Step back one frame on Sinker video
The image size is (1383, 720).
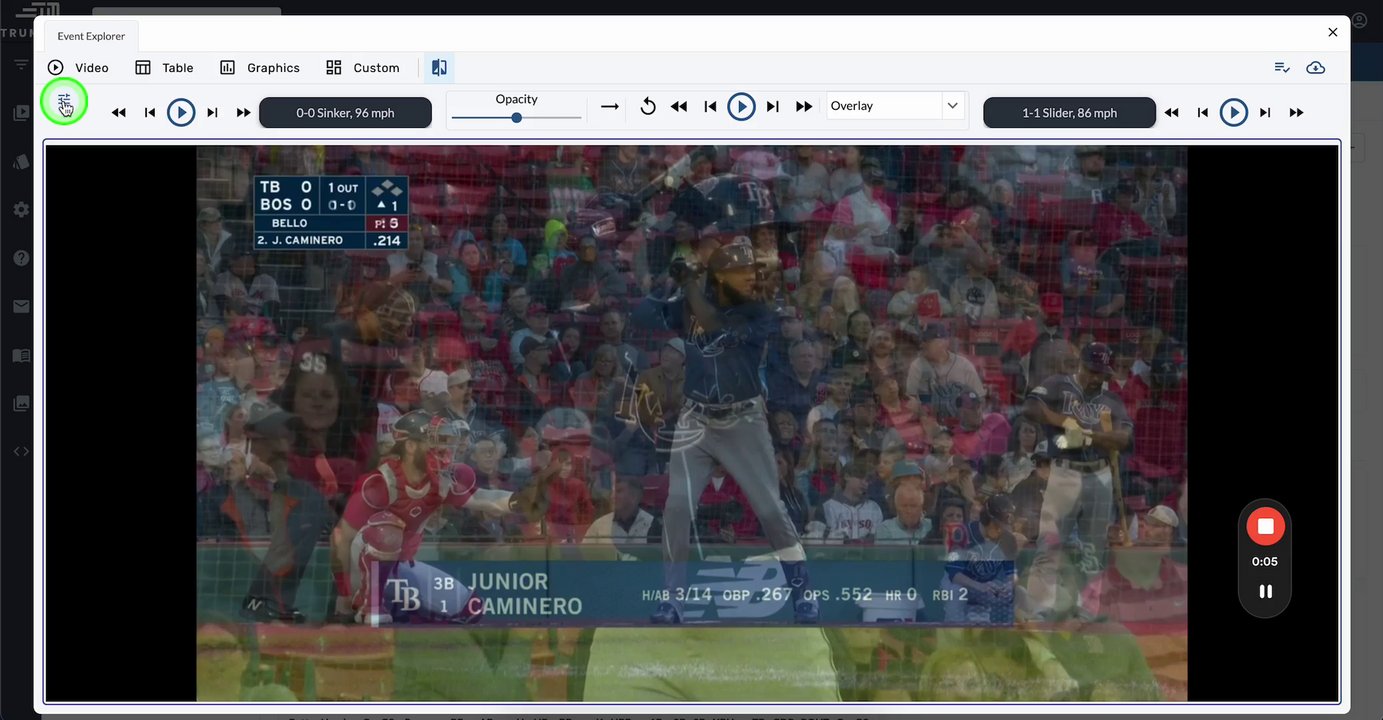point(150,113)
